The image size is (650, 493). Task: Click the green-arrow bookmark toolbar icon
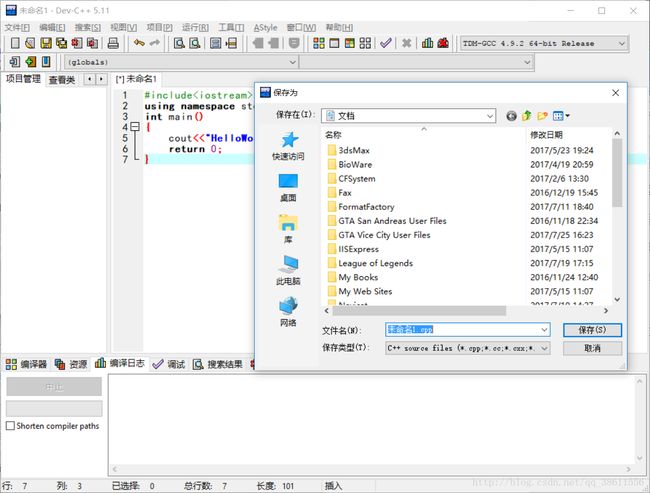click(x=30, y=62)
